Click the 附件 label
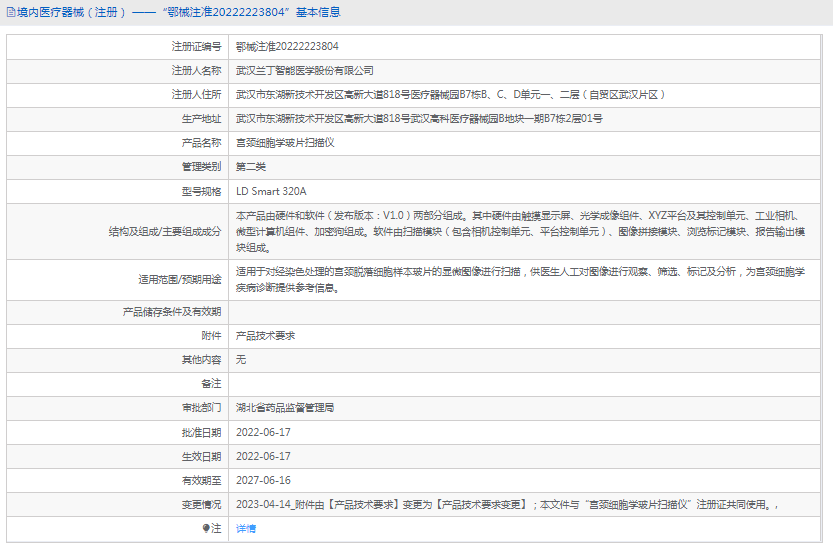The height and width of the screenshot is (550, 833). 211,336
